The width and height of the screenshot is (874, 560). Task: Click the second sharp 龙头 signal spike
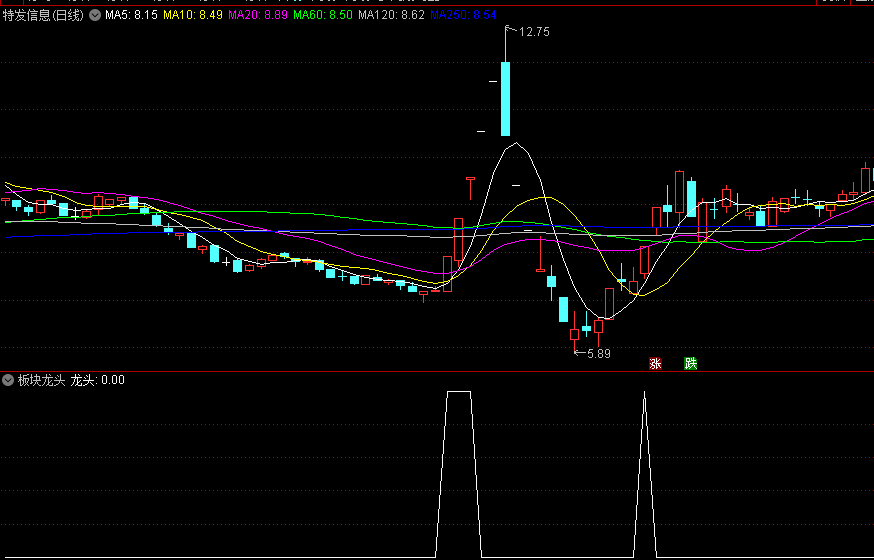coord(644,394)
